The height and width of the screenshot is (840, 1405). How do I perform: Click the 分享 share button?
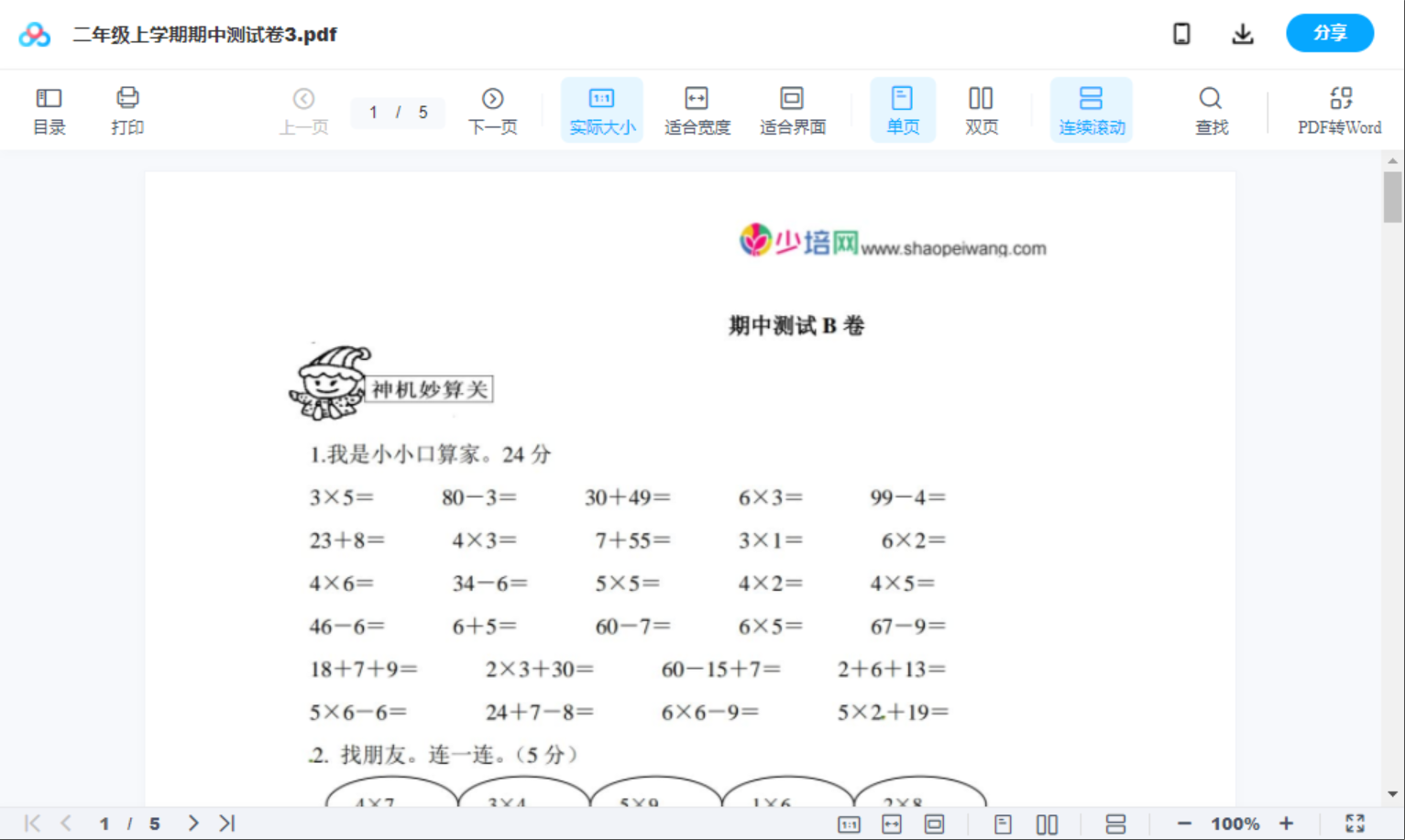coord(1329,33)
